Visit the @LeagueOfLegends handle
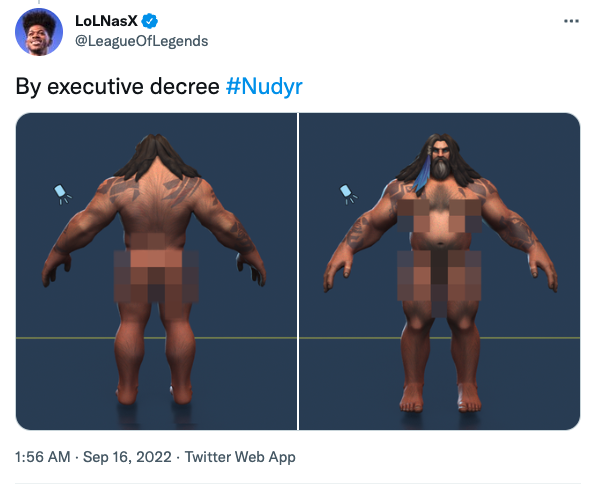Image resolution: width=596 pixels, height=484 pixels. pyautogui.click(x=142, y=41)
